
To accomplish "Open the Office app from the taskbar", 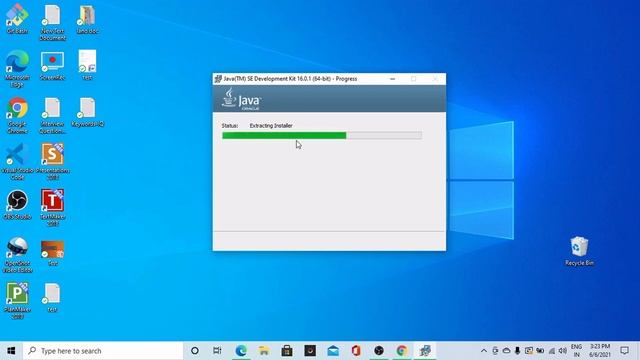I will point(356,351).
